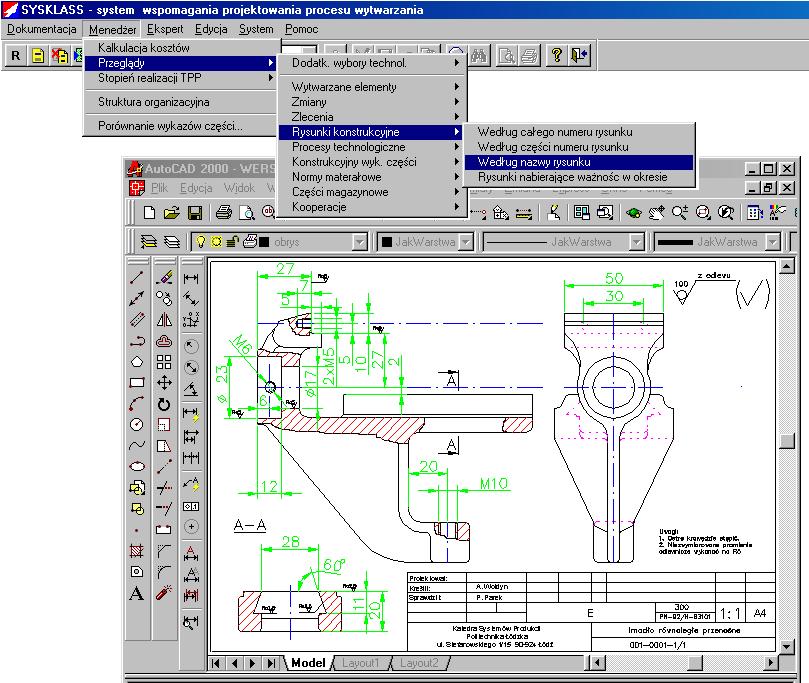Toggle plot printer icon for layer obrys
Image resolution: width=809 pixels, height=683 pixels.
coord(250,241)
